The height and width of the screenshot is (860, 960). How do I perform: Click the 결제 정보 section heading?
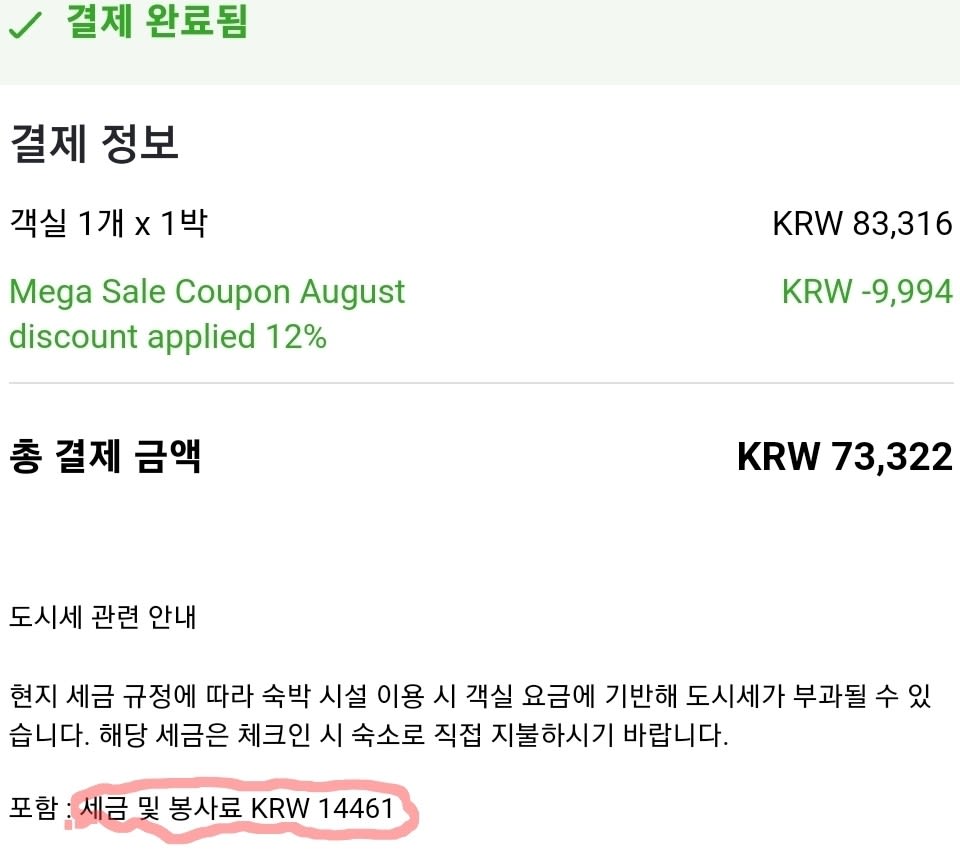(94, 143)
